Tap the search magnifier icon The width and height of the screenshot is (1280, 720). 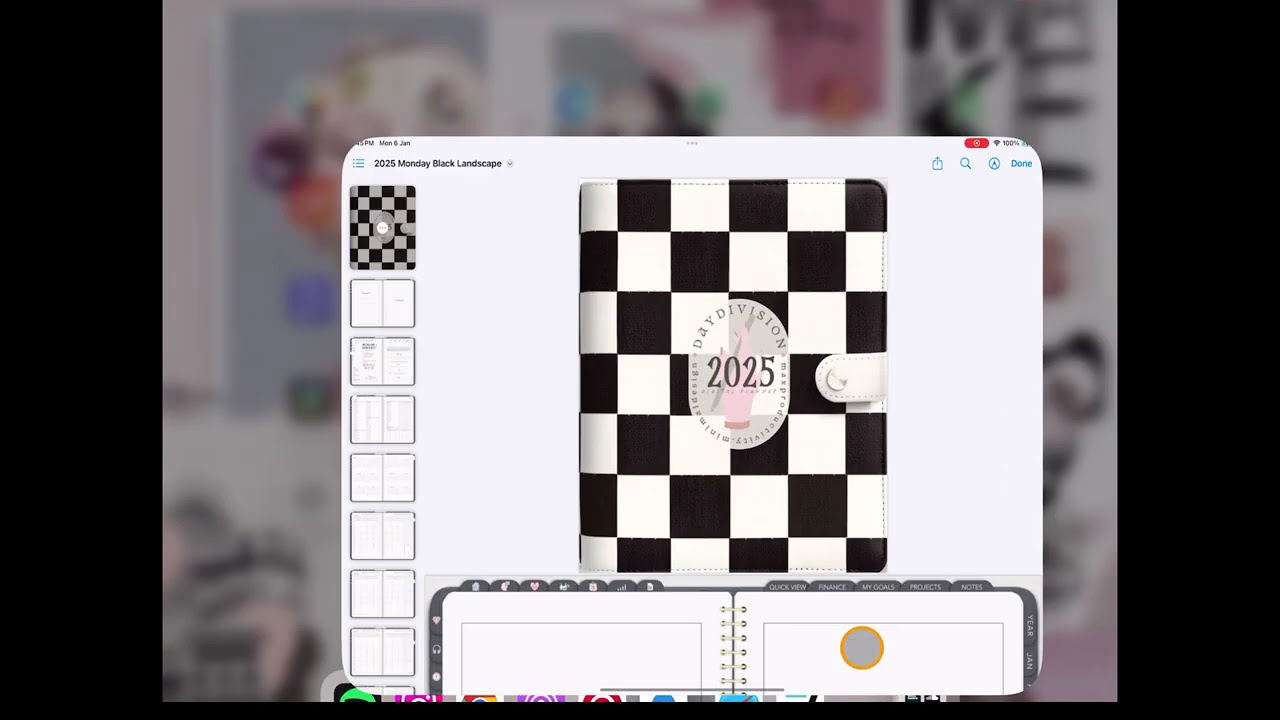pos(966,163)
